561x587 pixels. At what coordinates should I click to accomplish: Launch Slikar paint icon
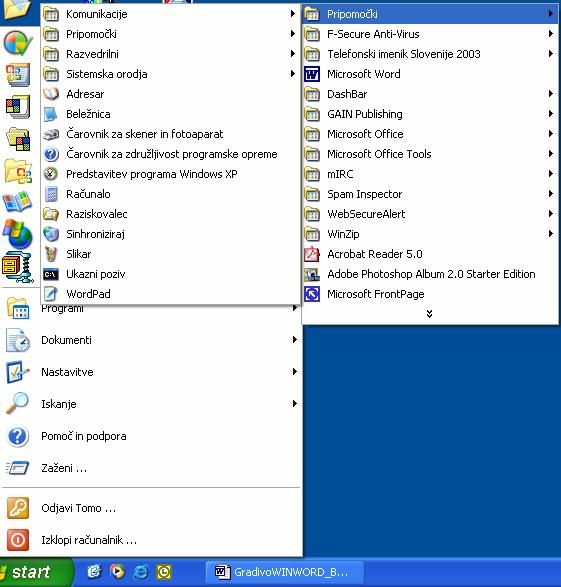click(x=51, y=254)
